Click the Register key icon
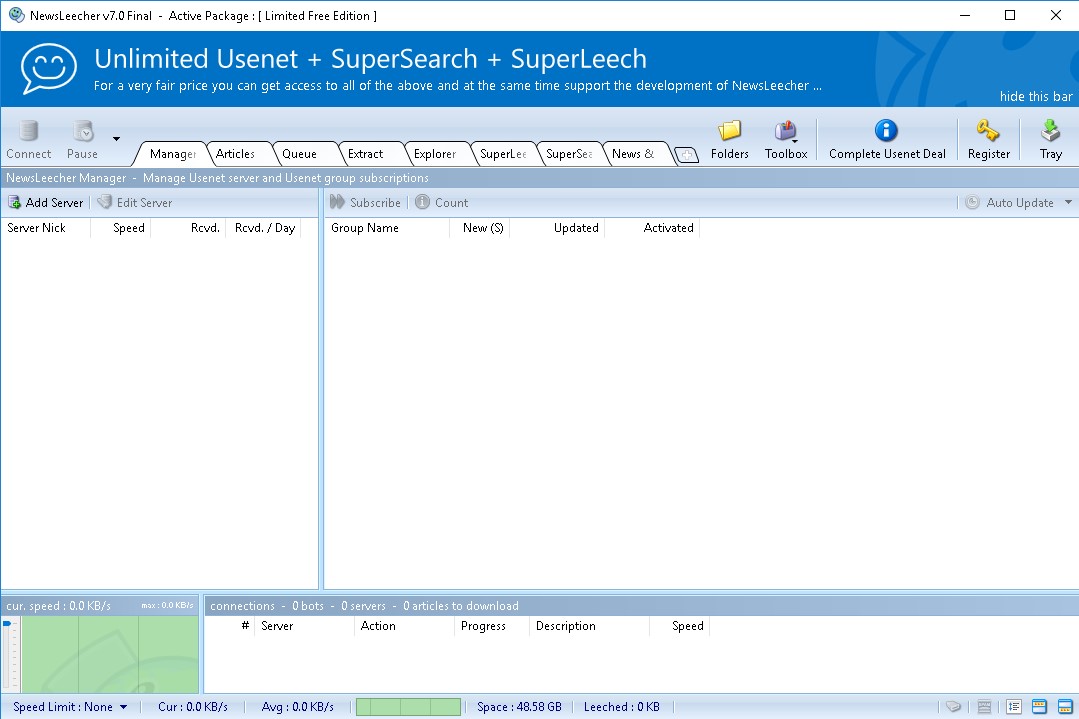 click(988, 130)
